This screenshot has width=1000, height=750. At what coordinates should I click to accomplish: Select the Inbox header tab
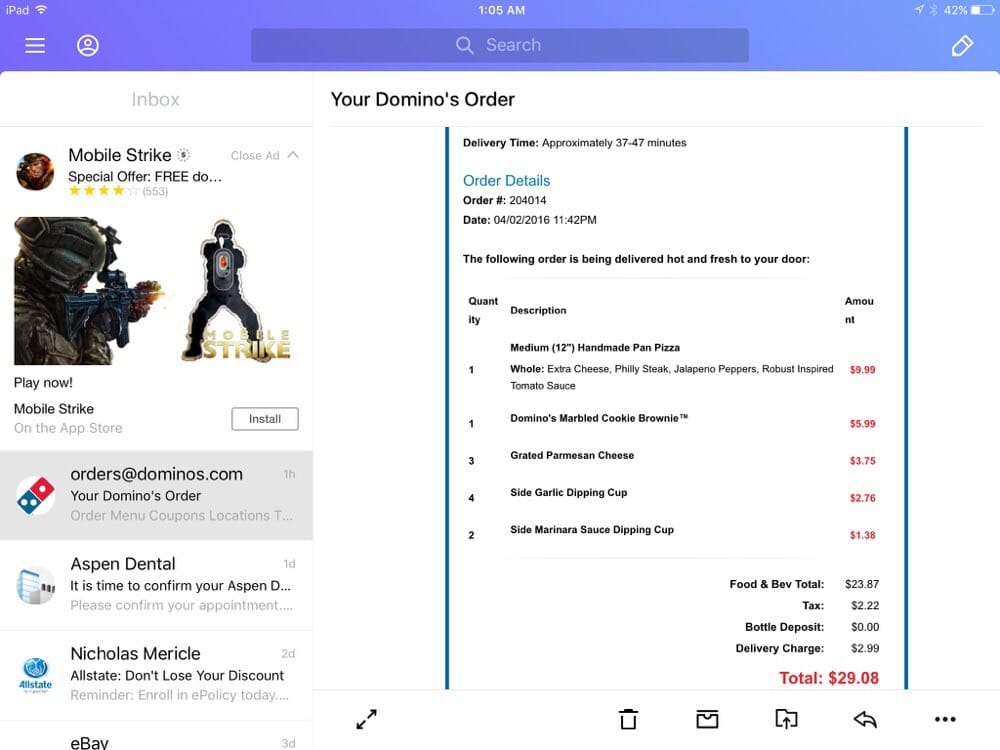[x=156, y=99]
